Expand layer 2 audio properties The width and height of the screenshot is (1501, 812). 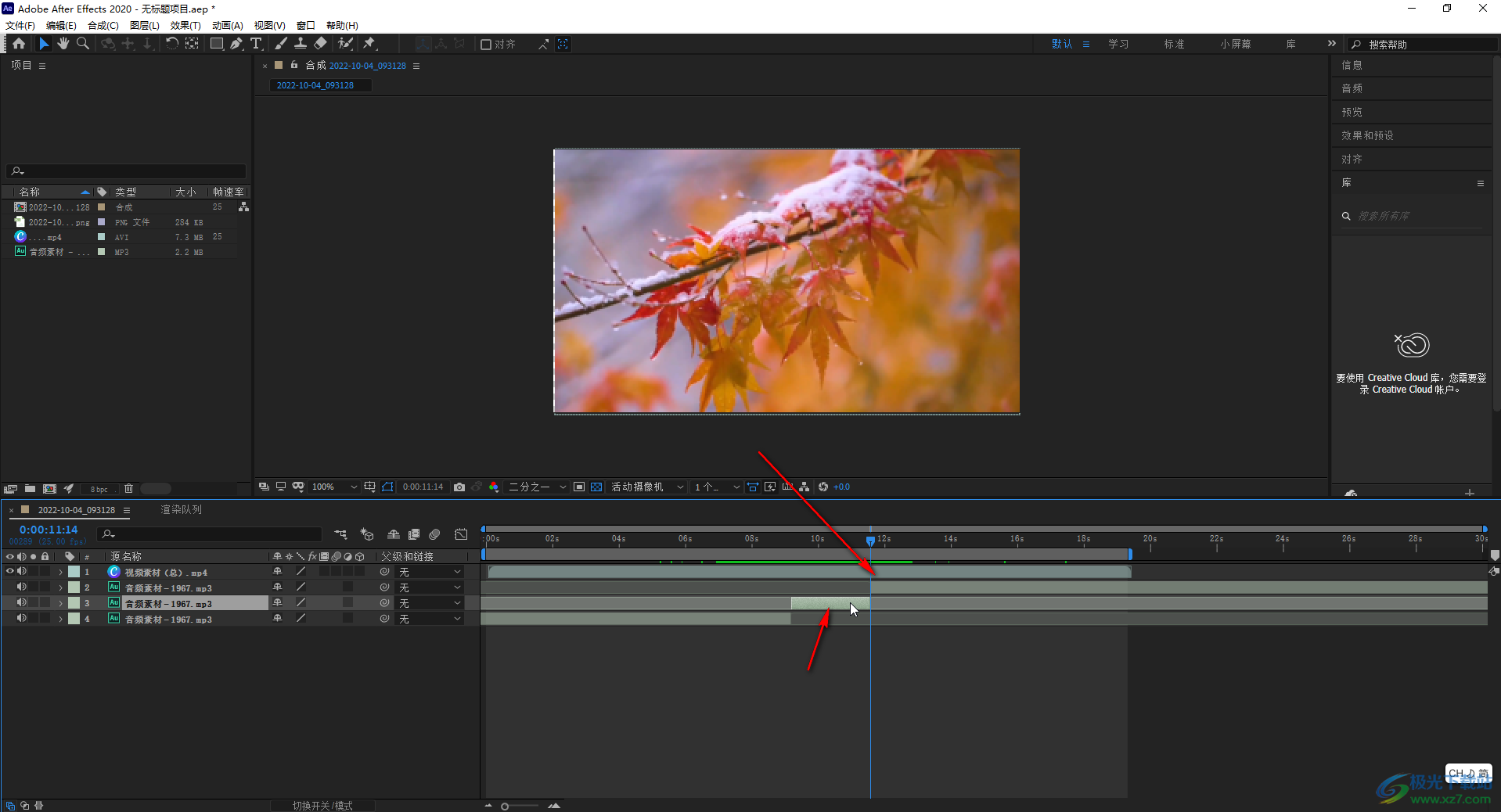(60, 588)
